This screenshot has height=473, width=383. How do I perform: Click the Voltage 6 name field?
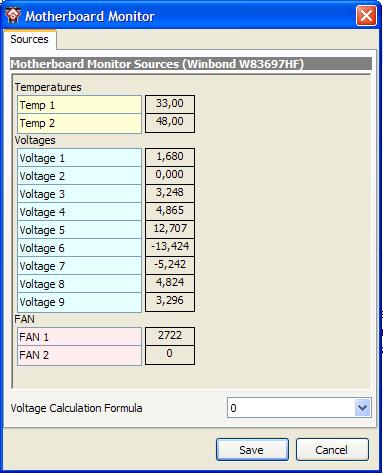pyautogui.click(x=79, y=248)
